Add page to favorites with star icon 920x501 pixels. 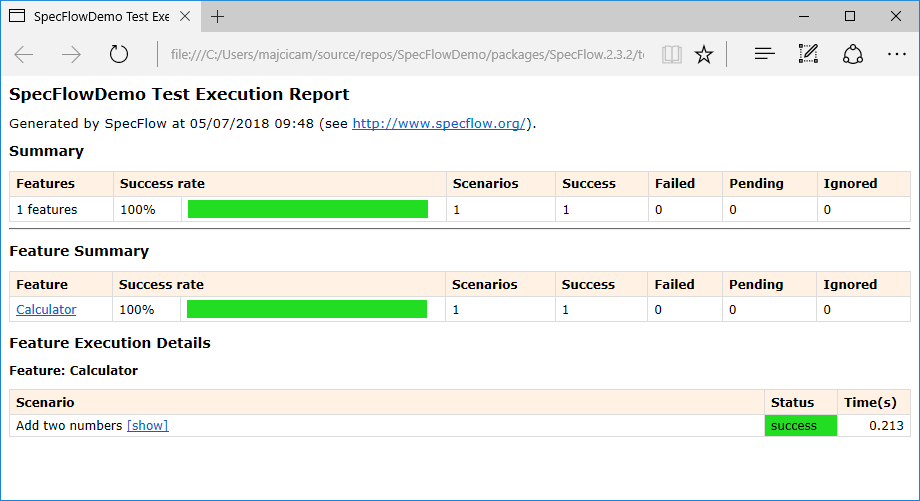point(703,55)
